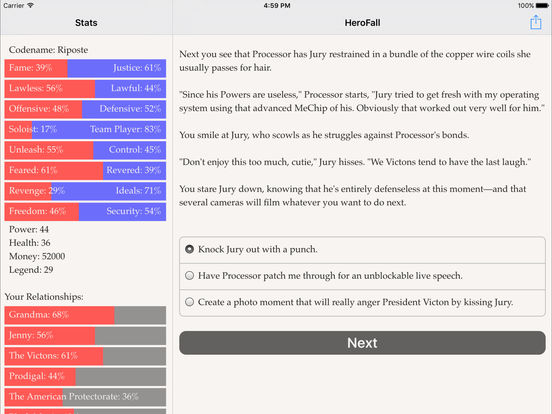Click the Prodigal relationship bar

click(x=85, y=376)
